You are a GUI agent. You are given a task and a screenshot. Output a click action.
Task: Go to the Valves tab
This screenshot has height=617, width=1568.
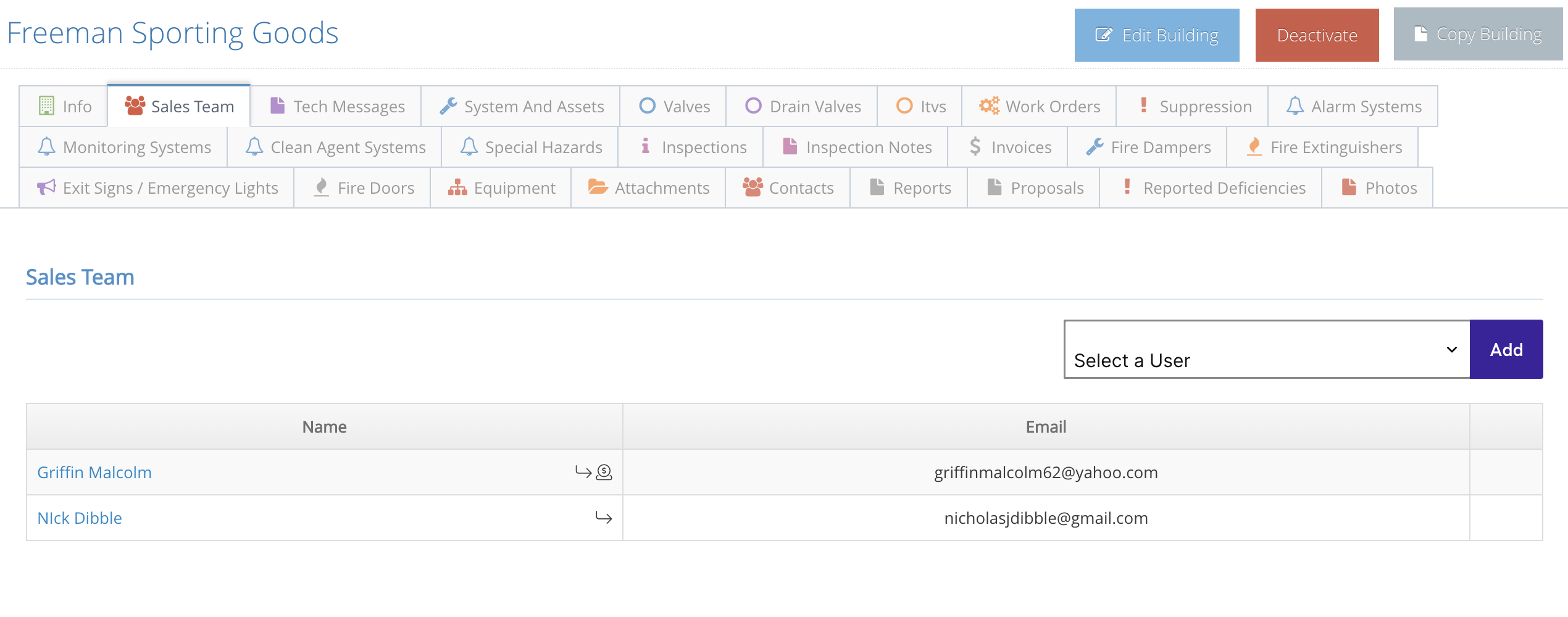click(x=673, y=106)
